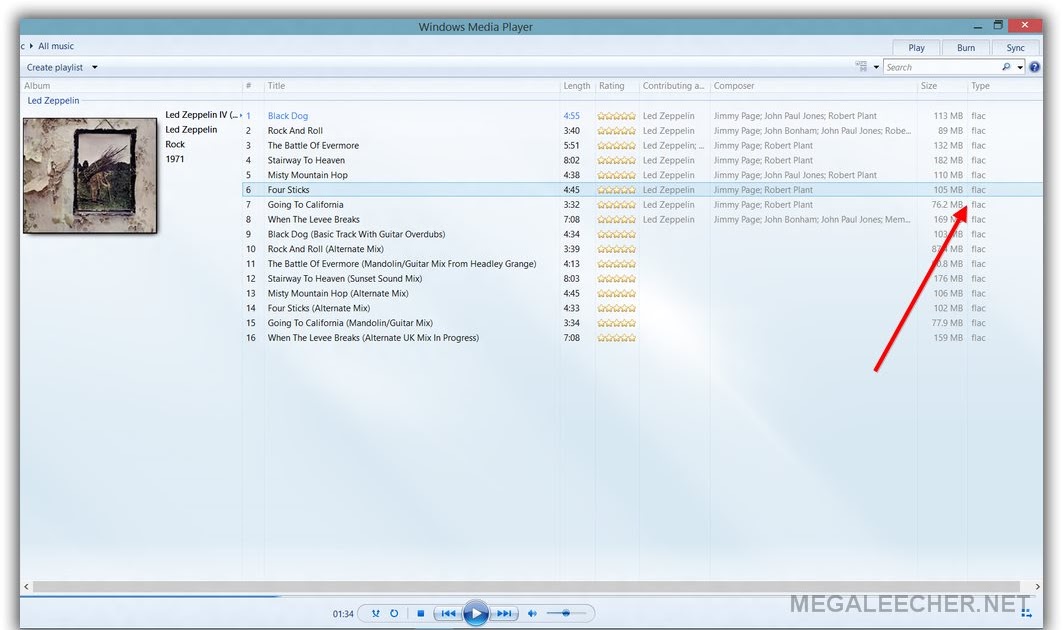The image size is (1063, 630).
Task: Open search options dropdown arrow
Action: point(1020,67)
